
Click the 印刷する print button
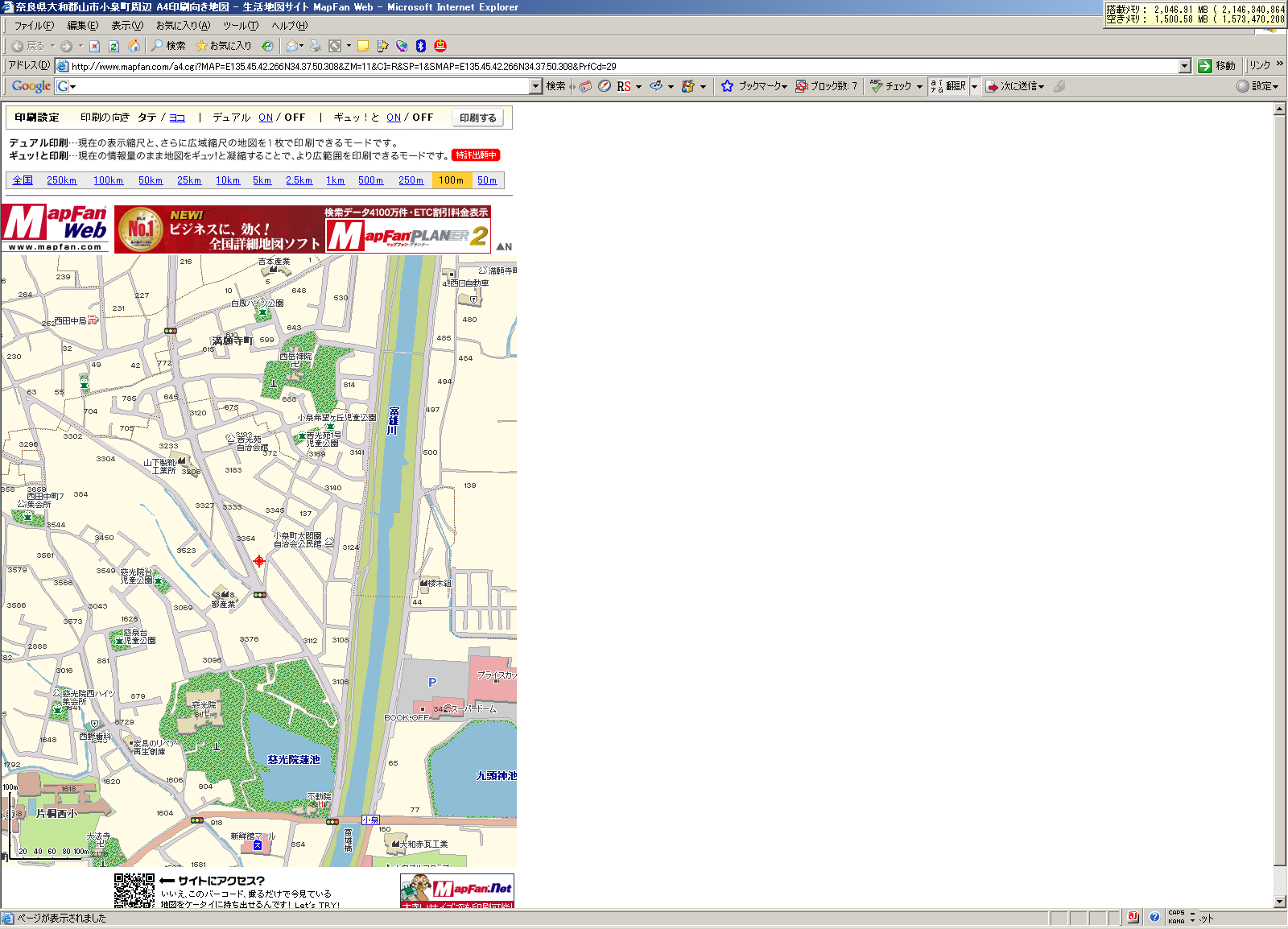pyautogui.click(x=478, y=118)
